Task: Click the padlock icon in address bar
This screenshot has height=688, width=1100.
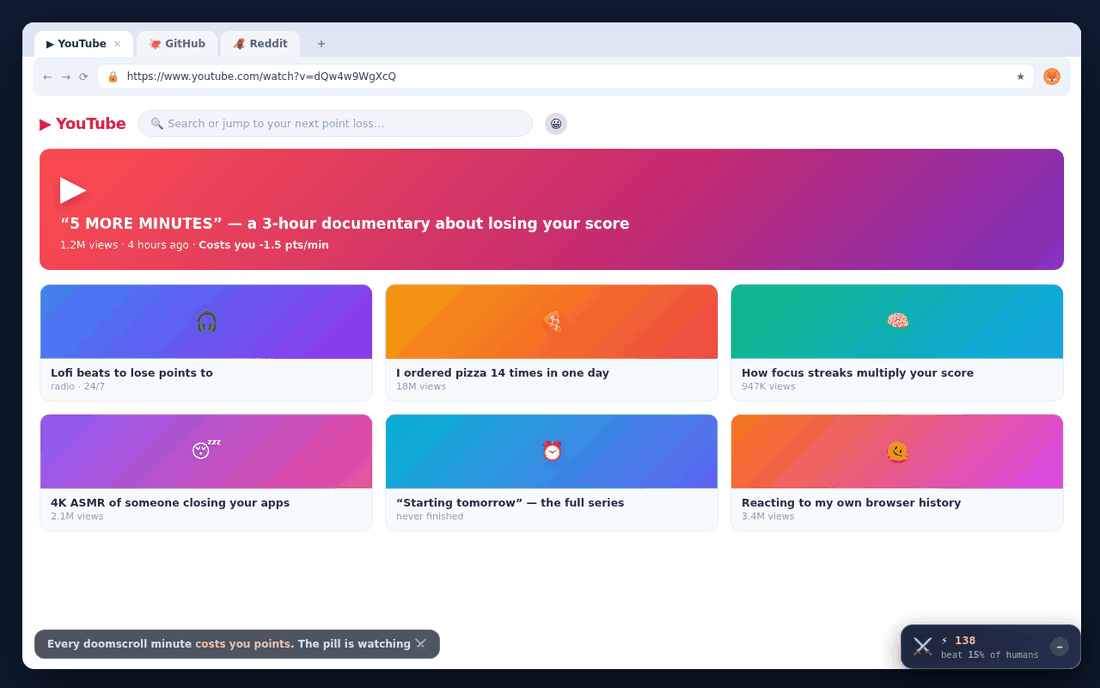Action: point(112,76)
